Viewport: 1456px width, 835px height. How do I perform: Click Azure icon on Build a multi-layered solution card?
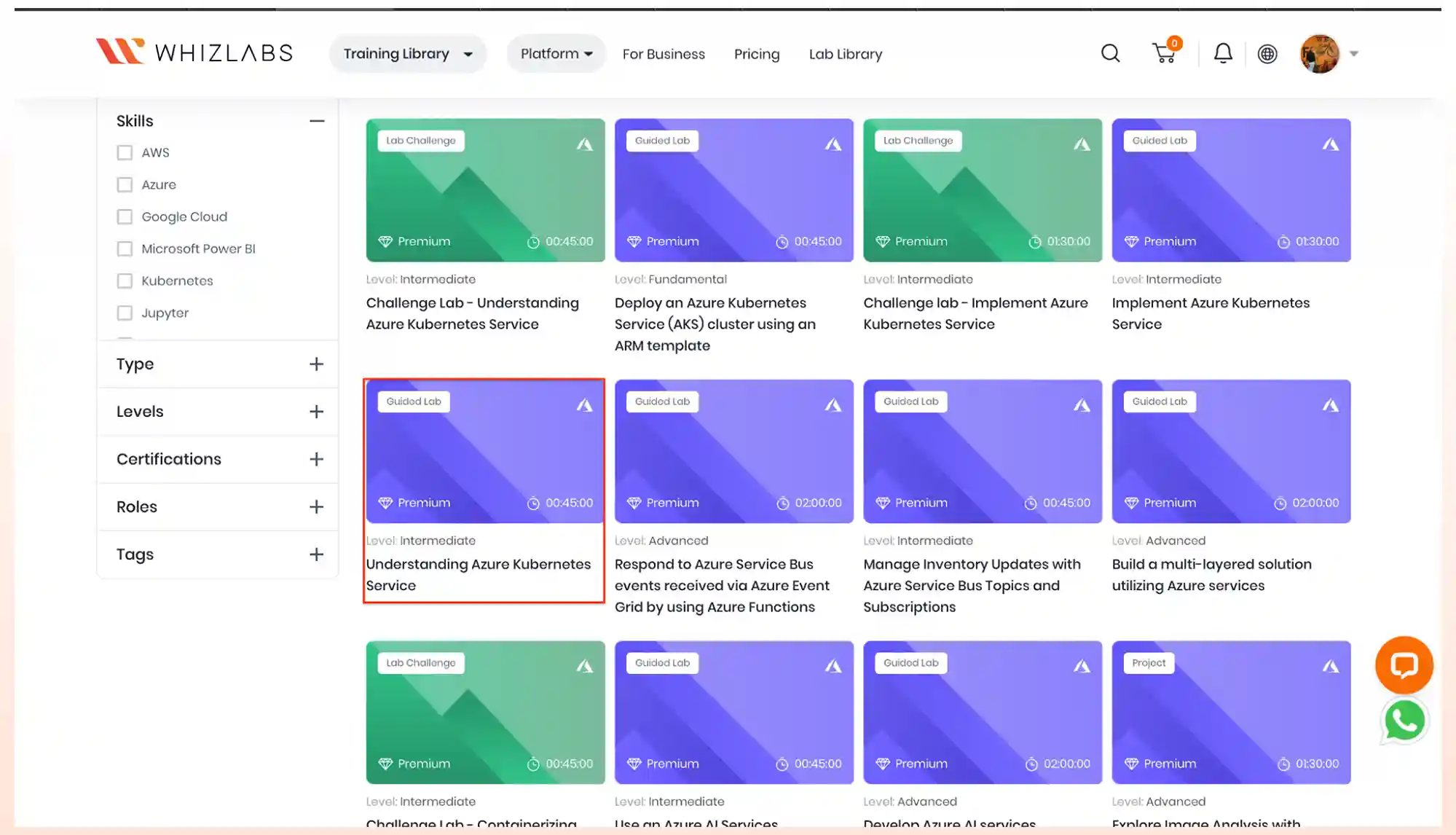coord(1331,405)
